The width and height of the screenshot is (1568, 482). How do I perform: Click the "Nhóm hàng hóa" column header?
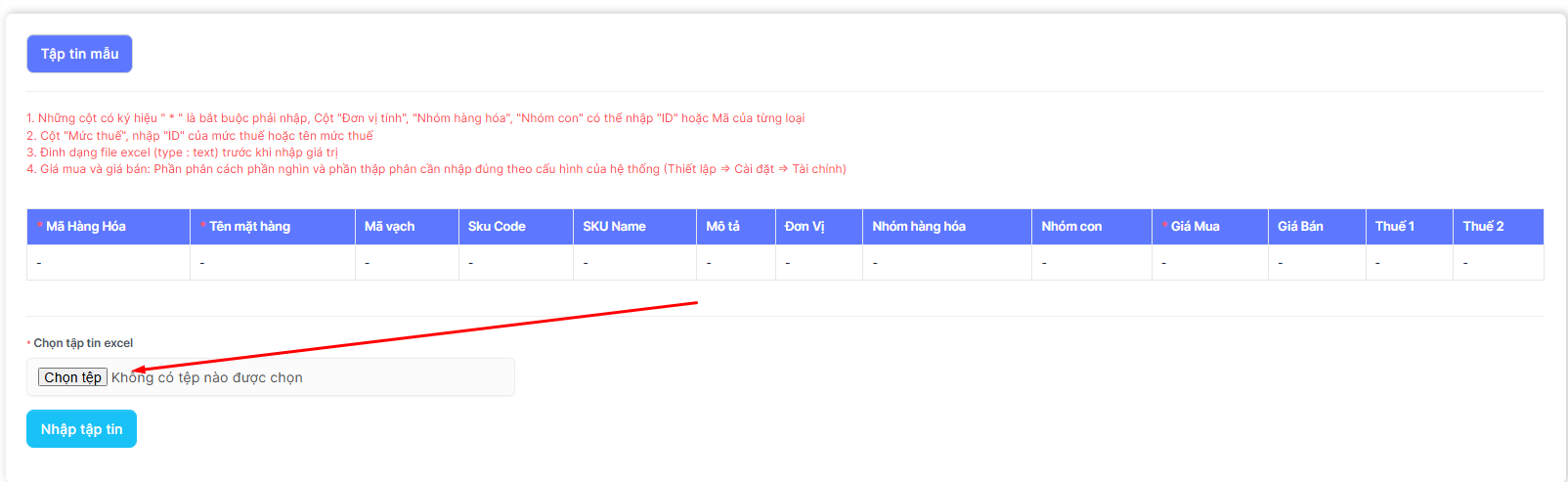(919, 227)
